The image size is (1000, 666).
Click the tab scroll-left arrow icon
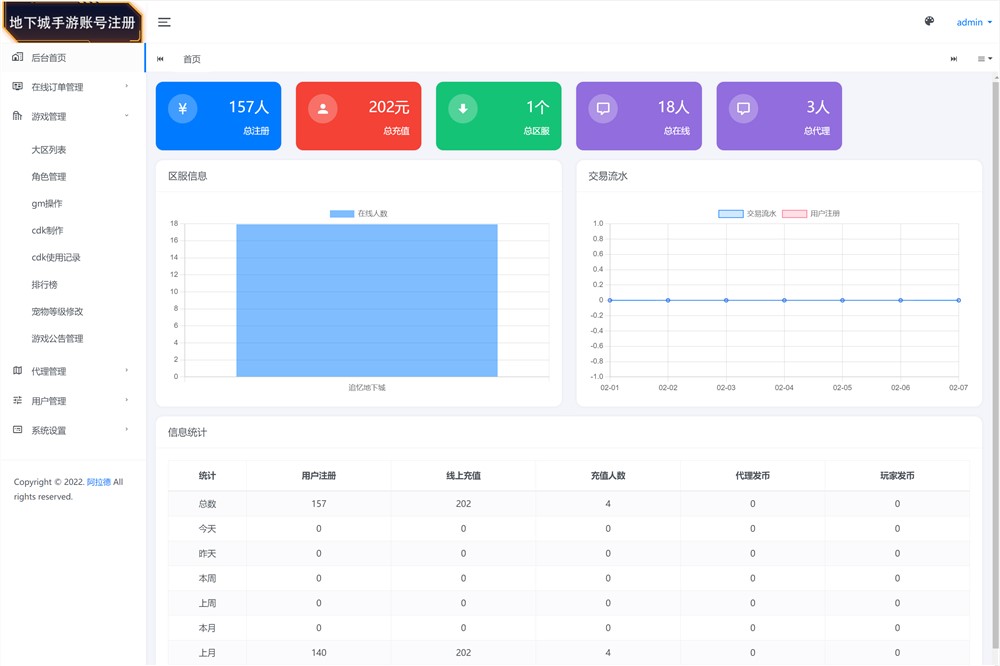click(161, 59)
